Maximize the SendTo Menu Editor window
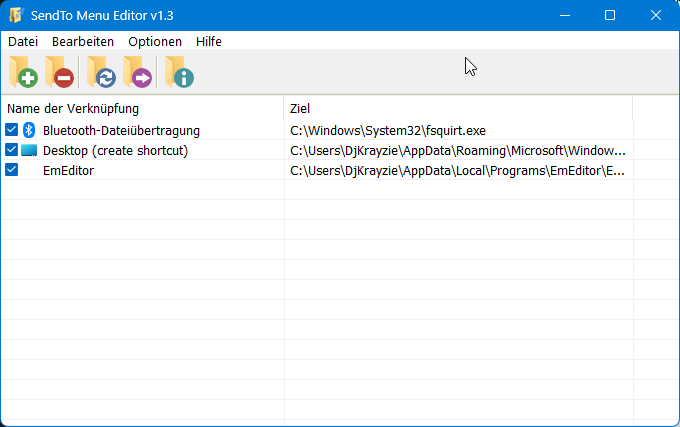Screen dimensions: 680x427 pos(610,16)
